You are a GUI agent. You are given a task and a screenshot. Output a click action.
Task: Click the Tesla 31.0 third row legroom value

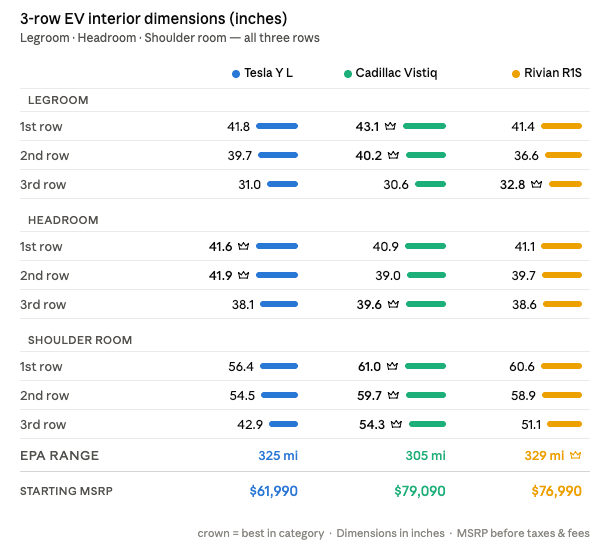click(x=249, y=184)
